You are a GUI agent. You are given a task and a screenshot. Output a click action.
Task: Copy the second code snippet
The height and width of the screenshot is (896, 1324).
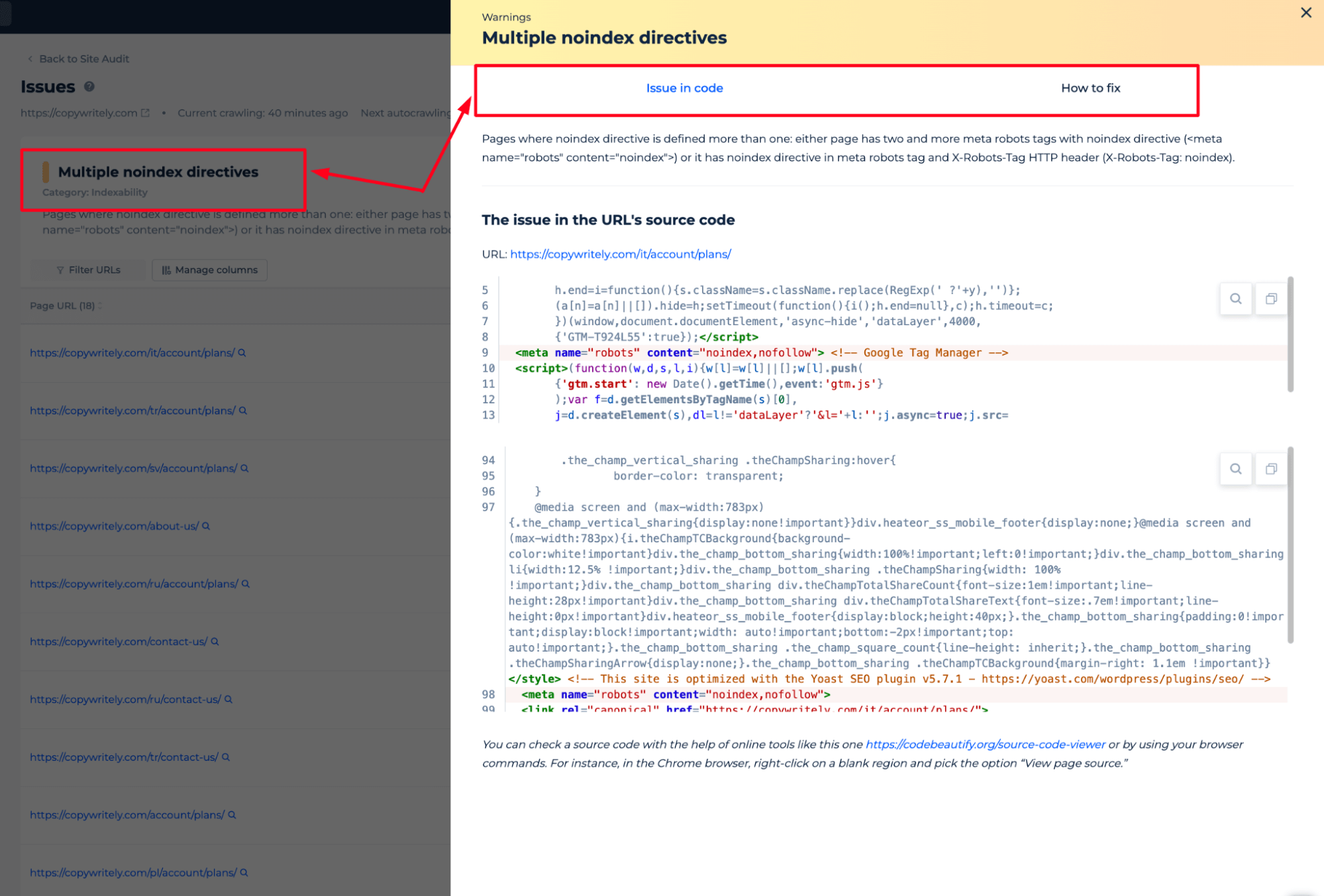pyautogui.click(x=1270, y=469)
